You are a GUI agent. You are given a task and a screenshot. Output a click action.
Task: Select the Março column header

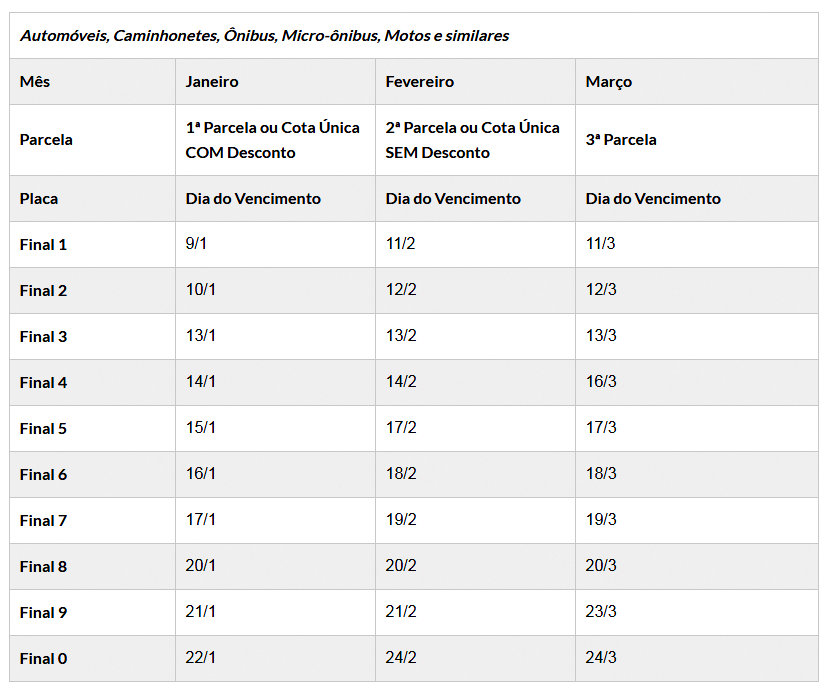609,82
